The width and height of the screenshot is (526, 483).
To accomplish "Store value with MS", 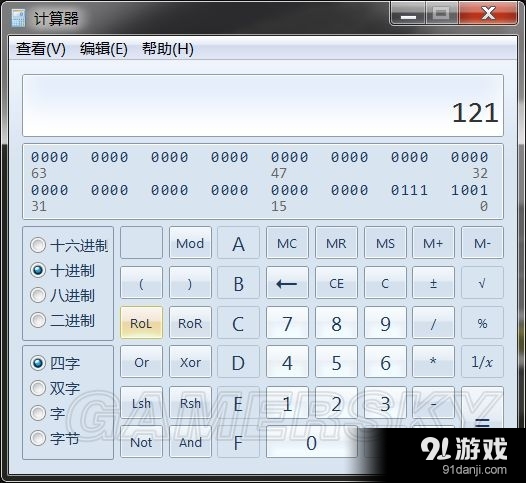I will click(x=385, y=243).
